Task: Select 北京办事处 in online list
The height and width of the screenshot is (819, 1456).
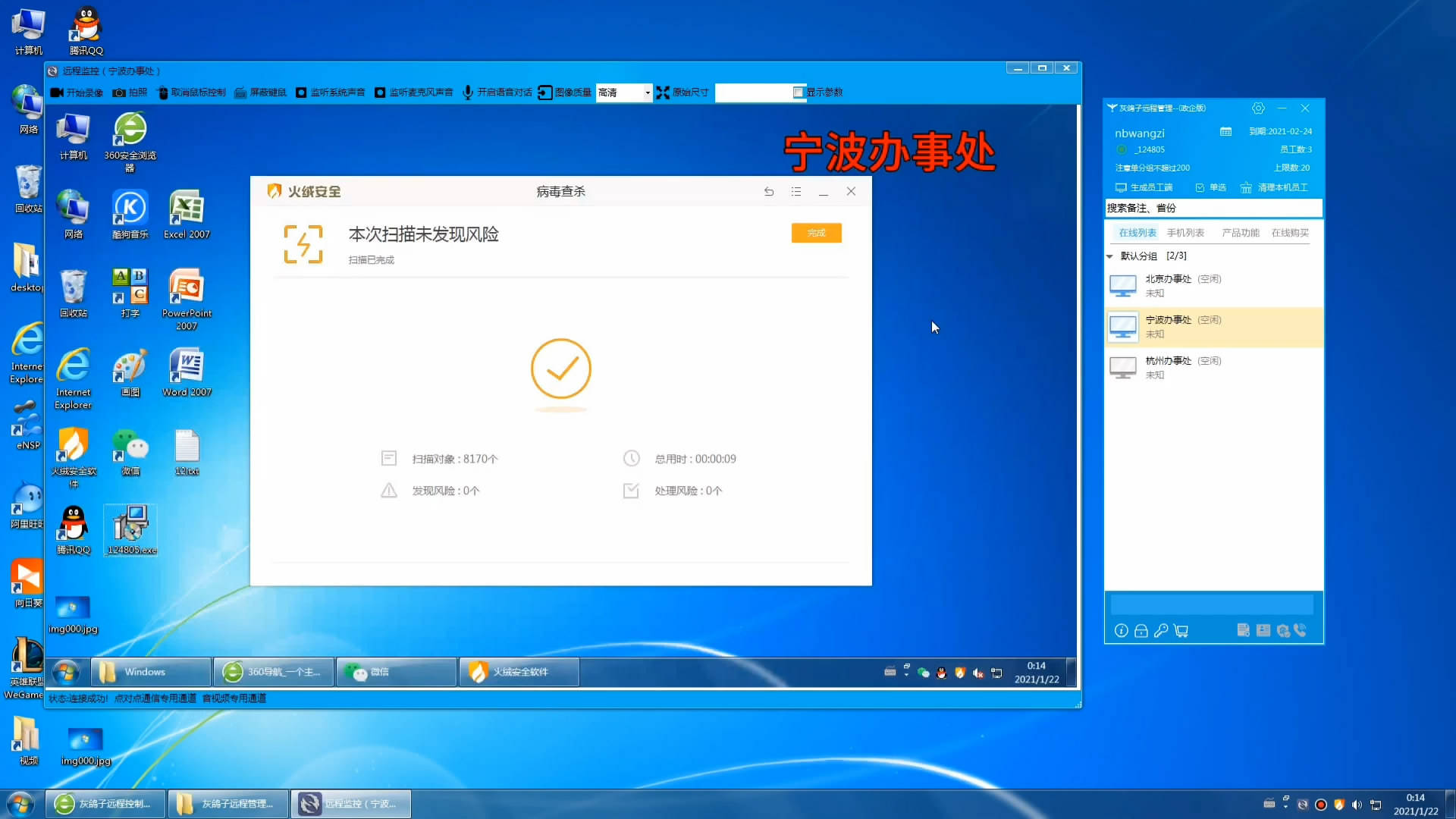Action: pyautogui.click(x=1213, y=286)
